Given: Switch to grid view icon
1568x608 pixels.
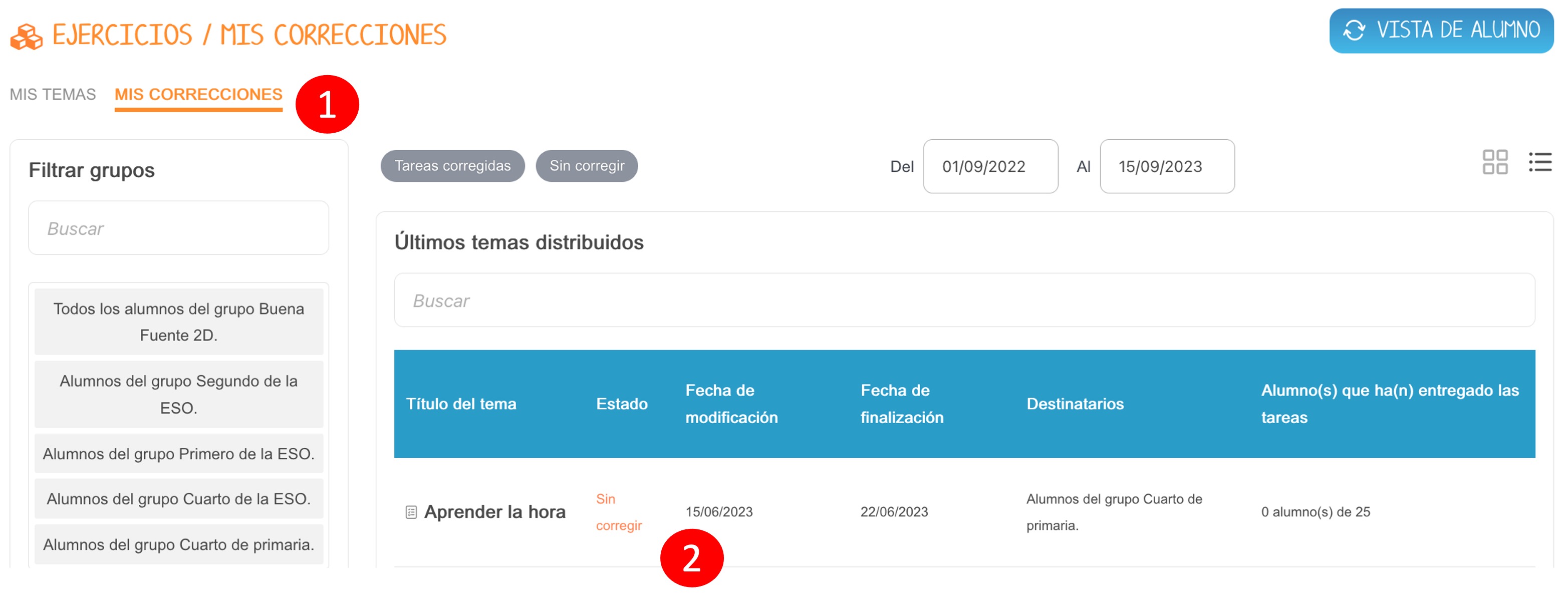Looking at the screenshot, I should (x=1494, y=162).
